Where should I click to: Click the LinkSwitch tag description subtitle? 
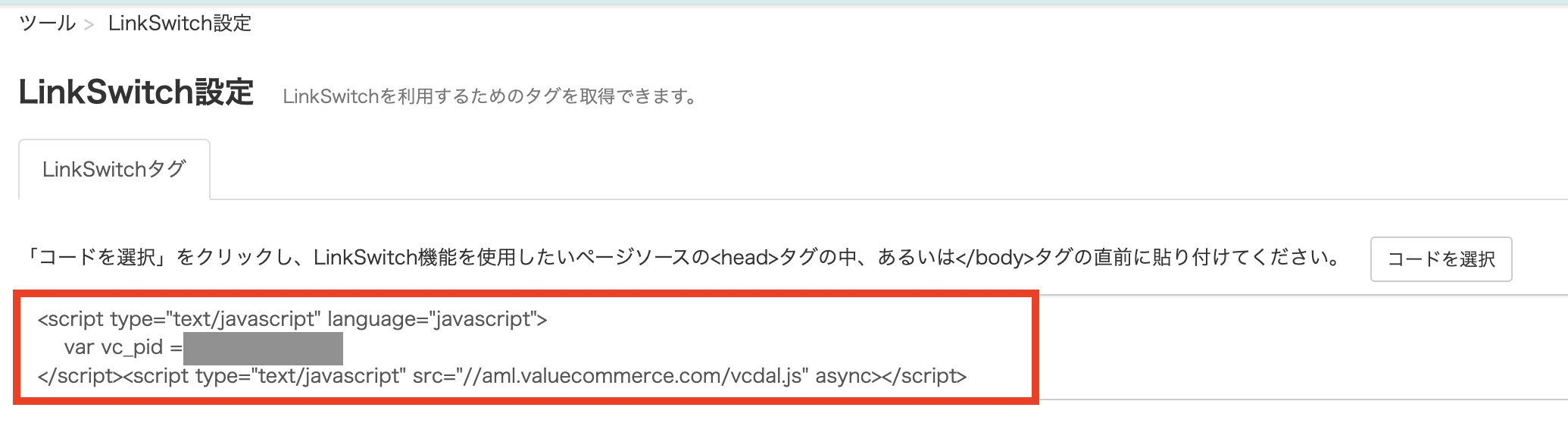coord(490,97)
